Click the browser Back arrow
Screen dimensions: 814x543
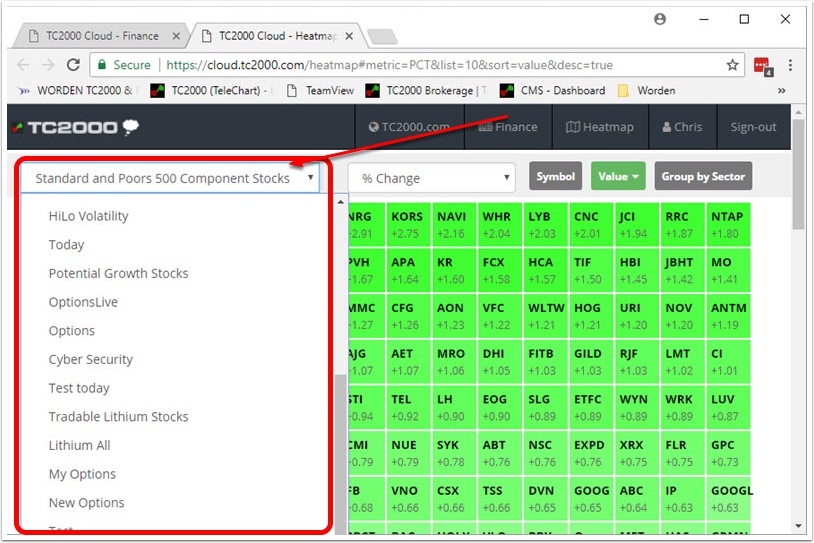coord(23,65)
